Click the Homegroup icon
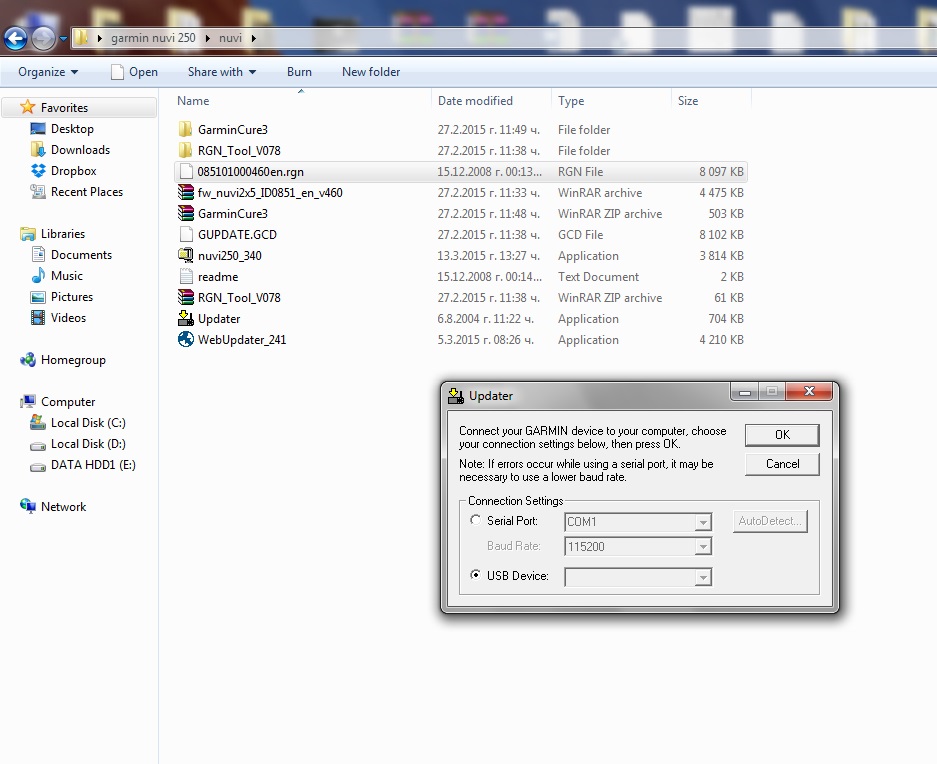 tap(27, 360)
